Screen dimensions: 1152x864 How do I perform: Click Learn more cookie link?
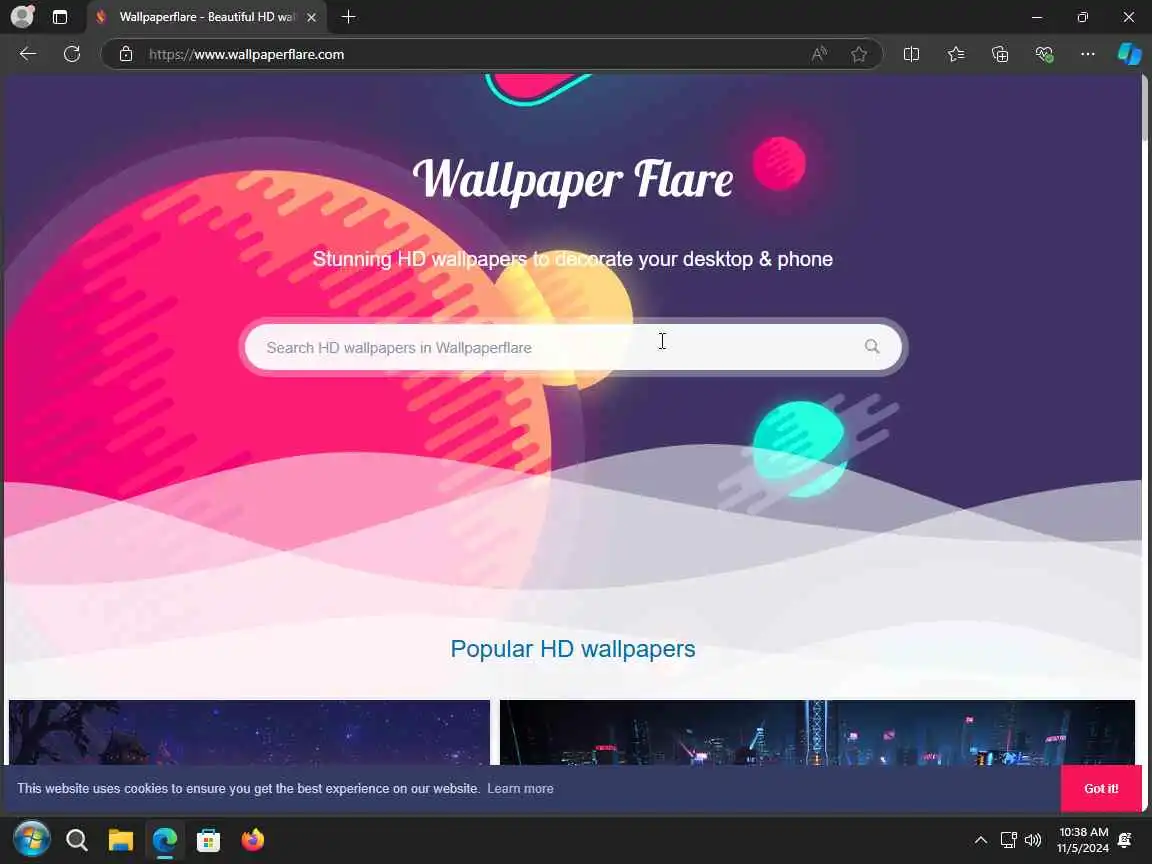click(x=520, y=788)
